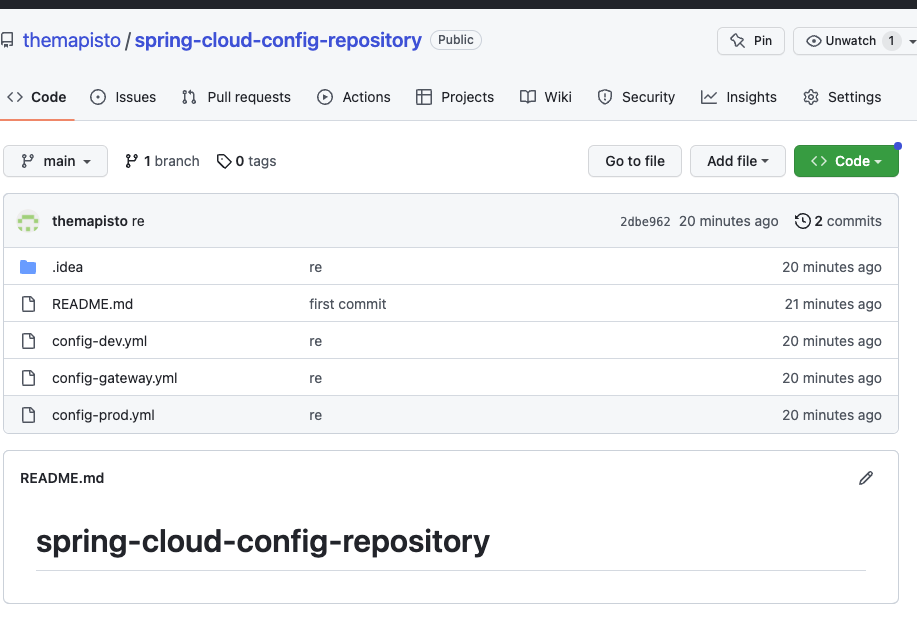
Task: Open the config-prod.yml file
Action: click(x=104, y=415)
